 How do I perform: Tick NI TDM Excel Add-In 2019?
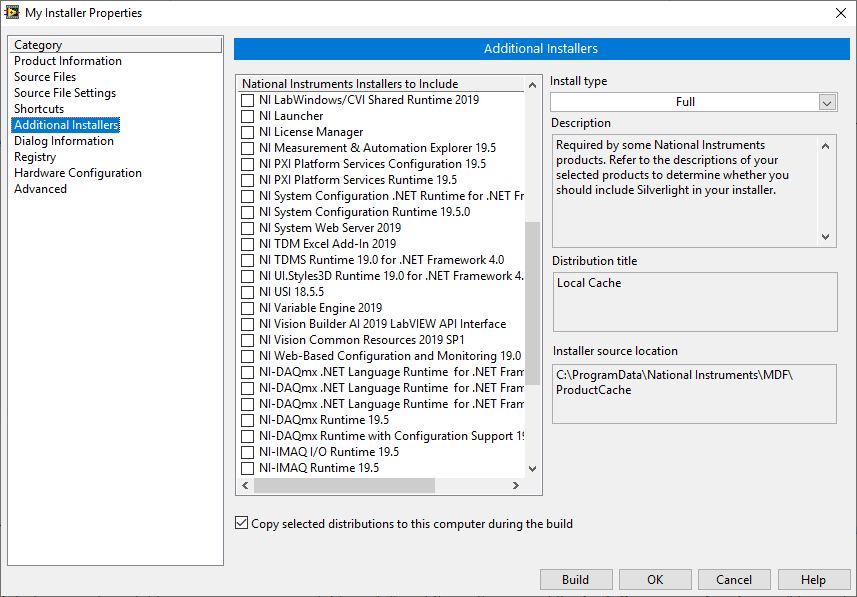pyautogui.click(x=248, y=244)
